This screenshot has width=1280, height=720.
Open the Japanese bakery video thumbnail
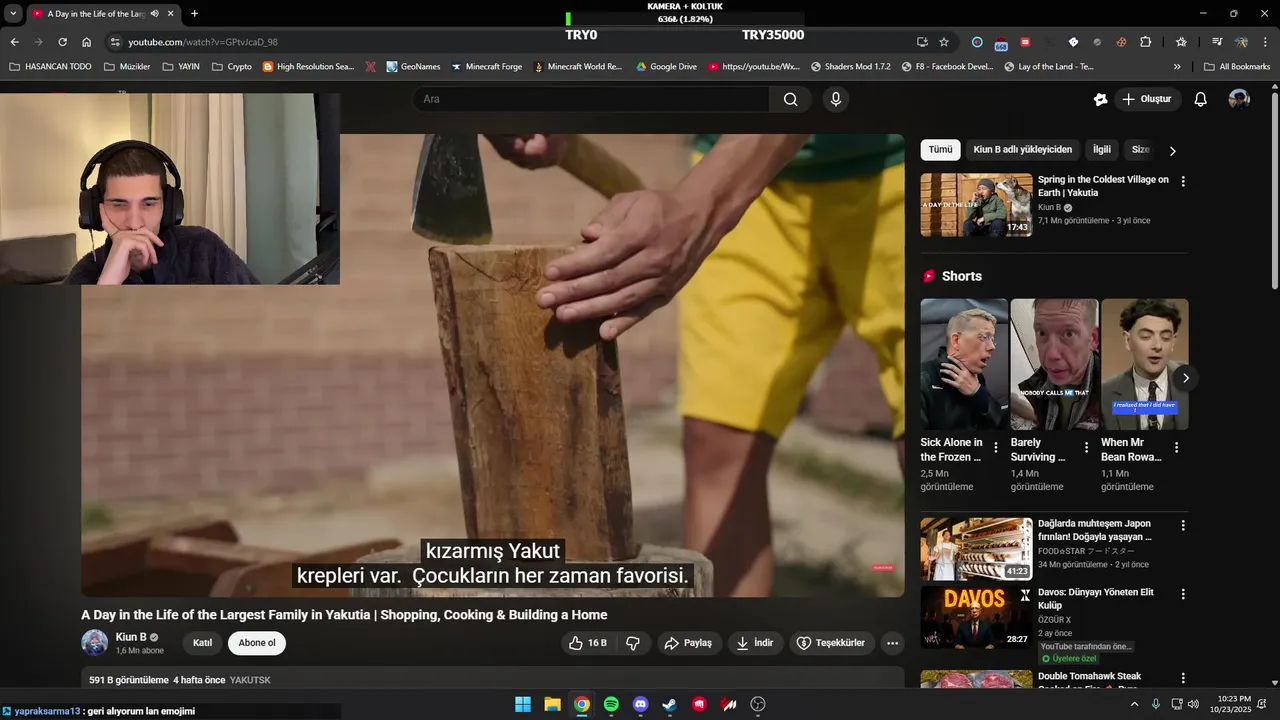[x=976, y=549]
